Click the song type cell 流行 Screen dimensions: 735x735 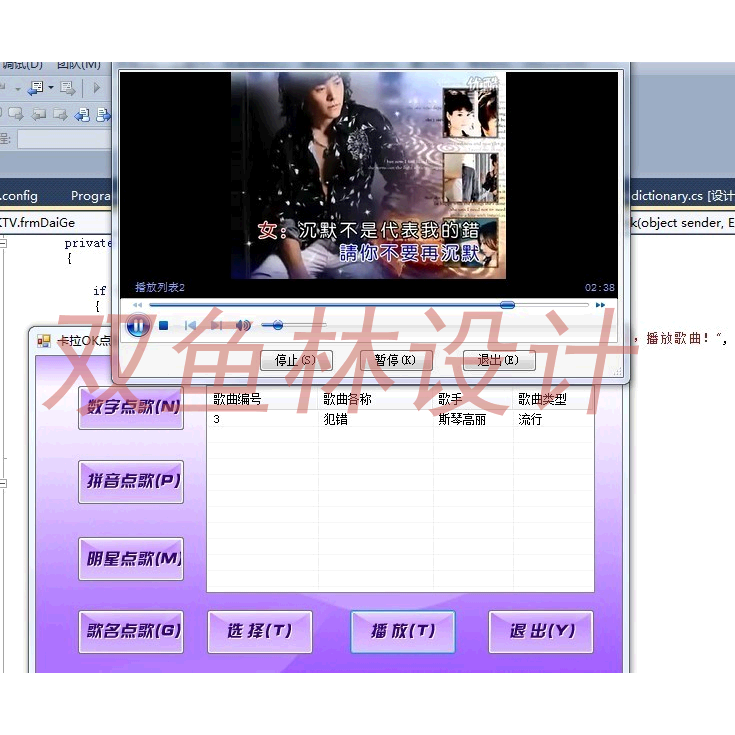pos(530,419)
